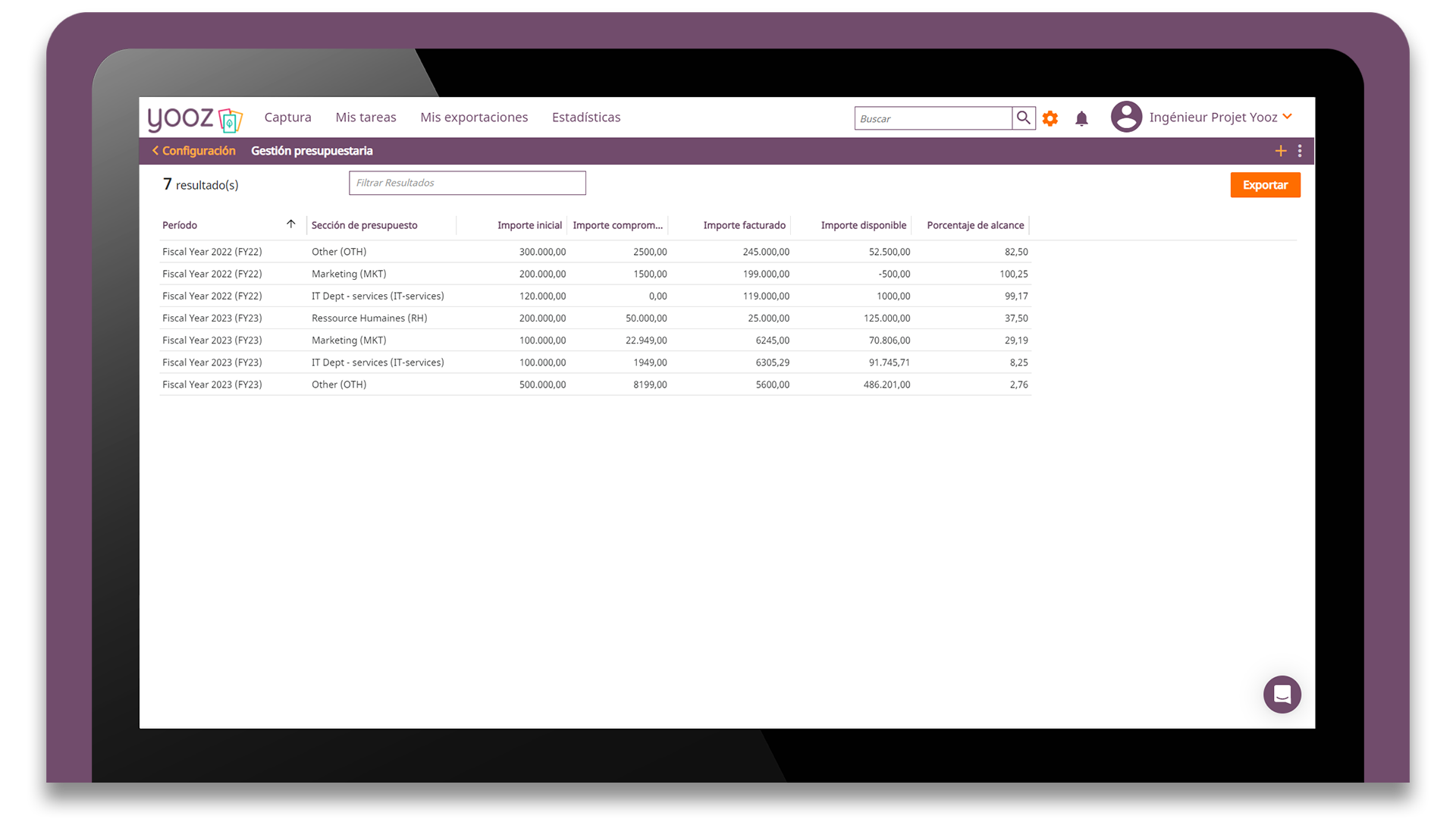This screenshot has width=1456, height=819.
Task: Open notifications bell icon
Action: click(x=1082, y=118)
